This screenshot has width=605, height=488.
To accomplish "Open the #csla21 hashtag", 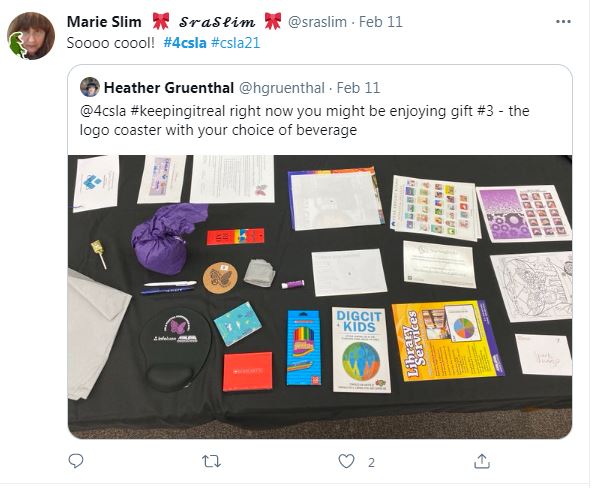I will pos(236,43).
